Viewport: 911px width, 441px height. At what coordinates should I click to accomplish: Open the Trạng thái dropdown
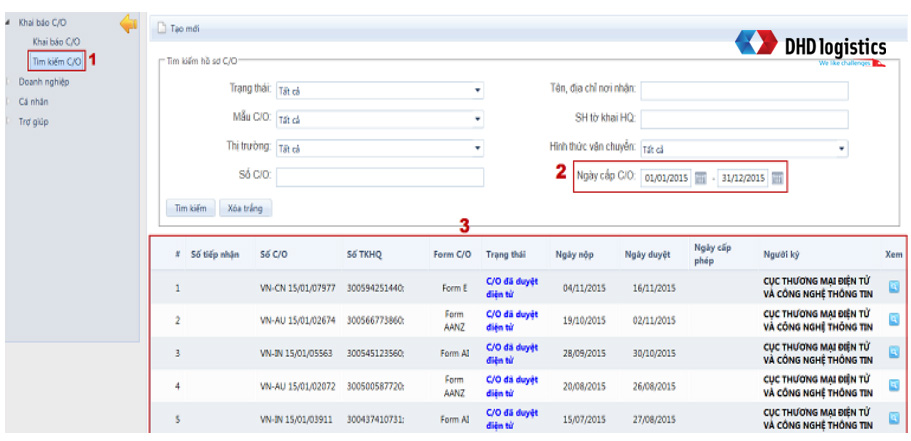[379, 91]
